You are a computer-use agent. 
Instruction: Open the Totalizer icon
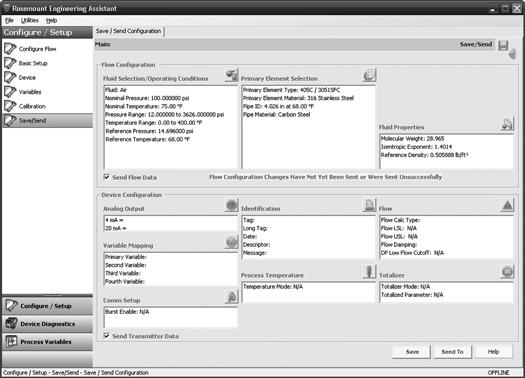[507, 272]
